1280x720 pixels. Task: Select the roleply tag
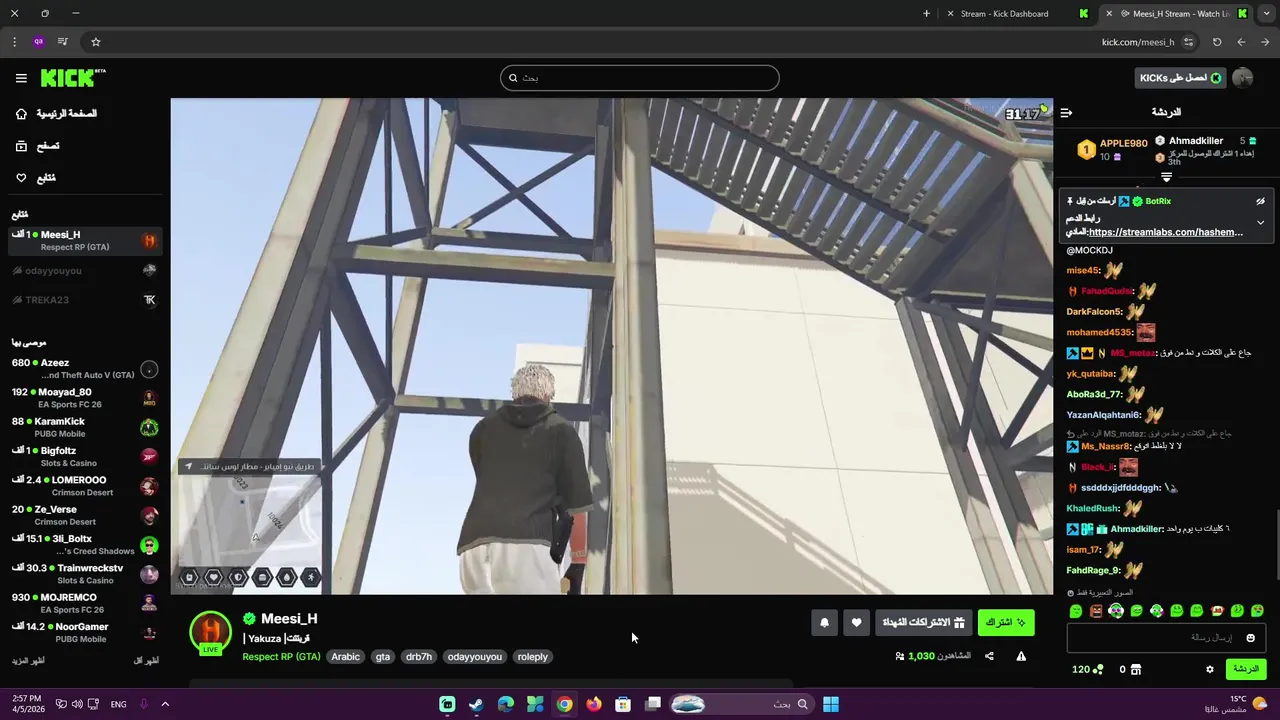click(x=533, y=657)
